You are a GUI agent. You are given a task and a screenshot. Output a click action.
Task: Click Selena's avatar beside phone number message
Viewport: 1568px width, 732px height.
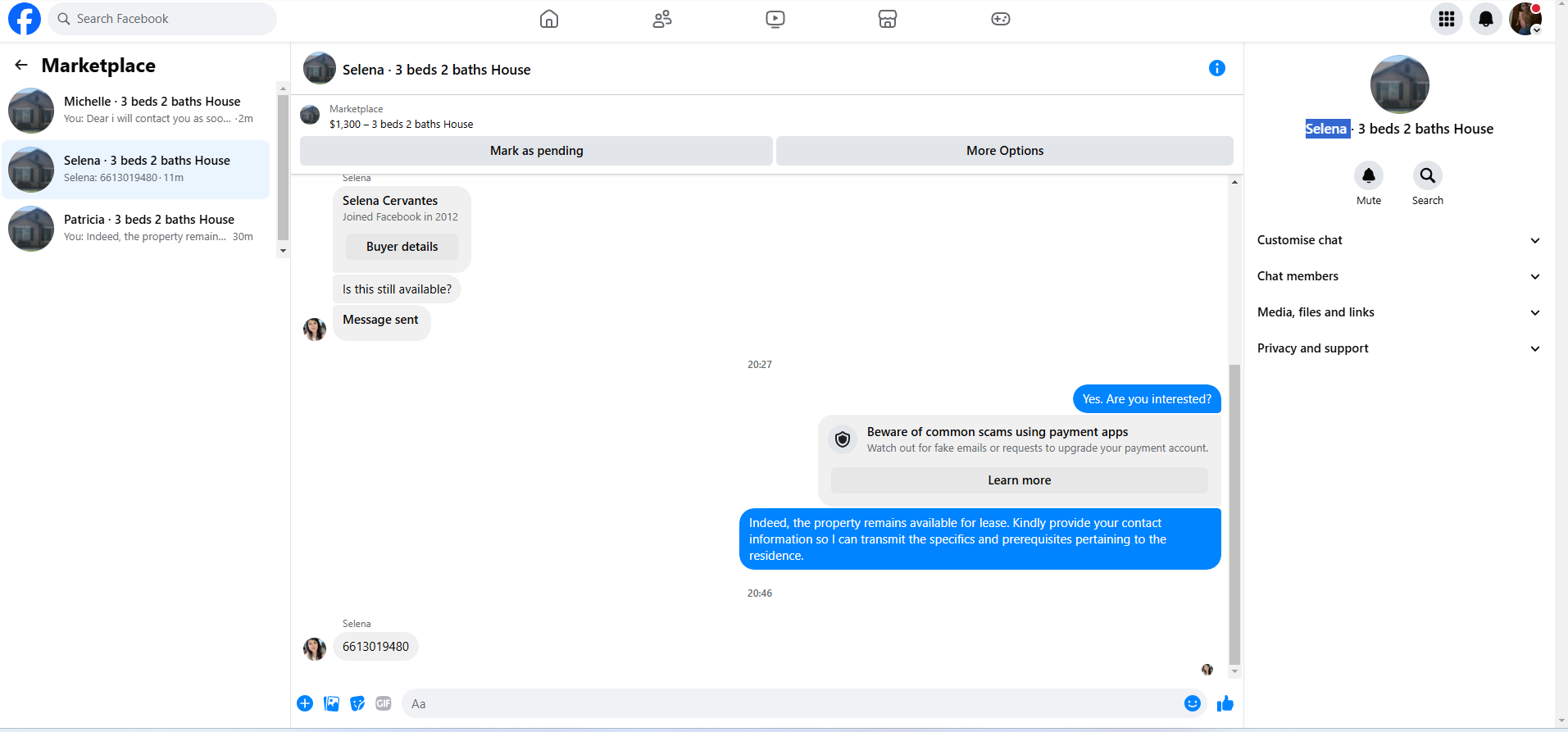click(x=315, y=648)
